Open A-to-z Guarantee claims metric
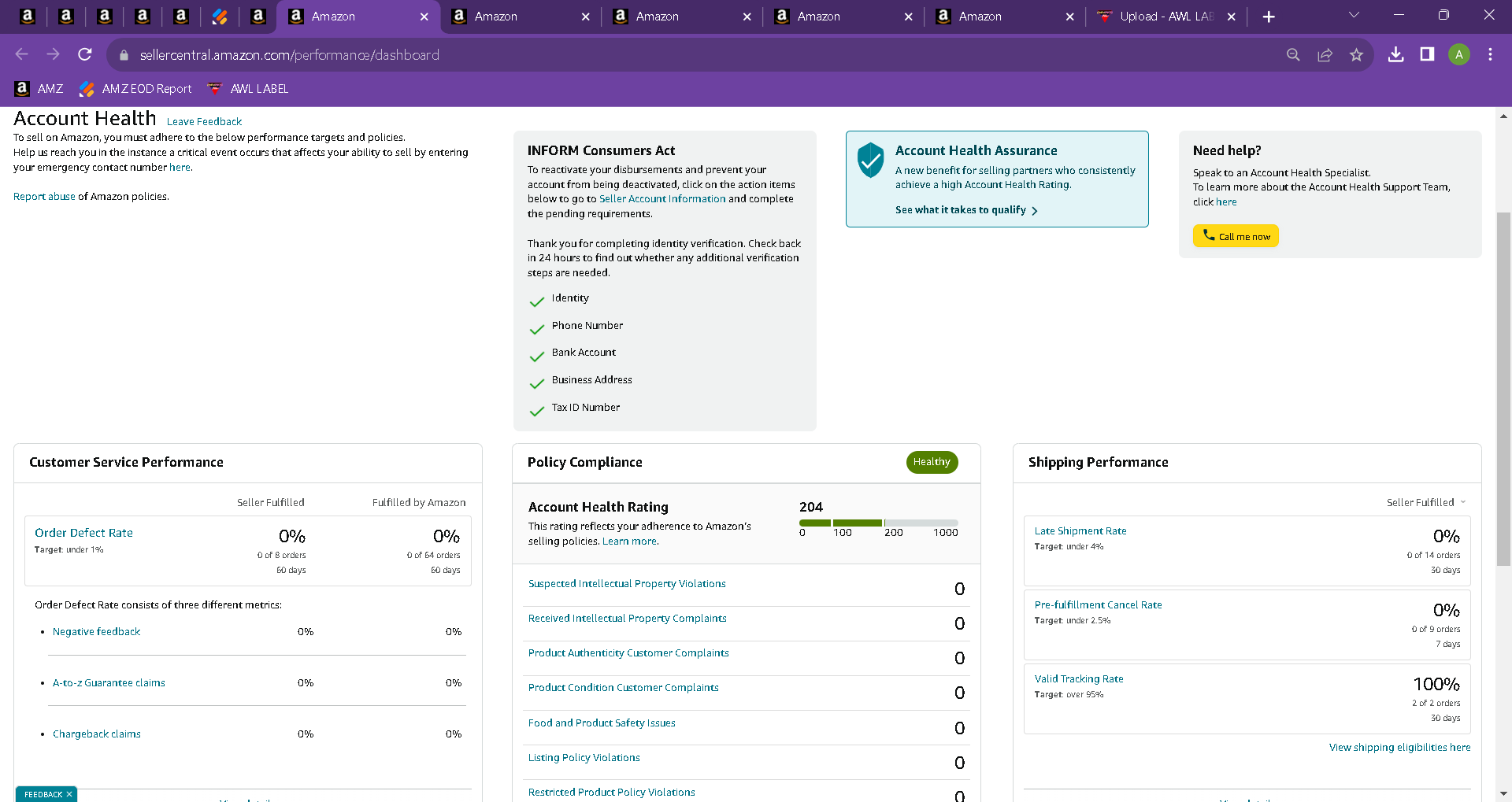The image size is (1512, 802). point(109,683)
